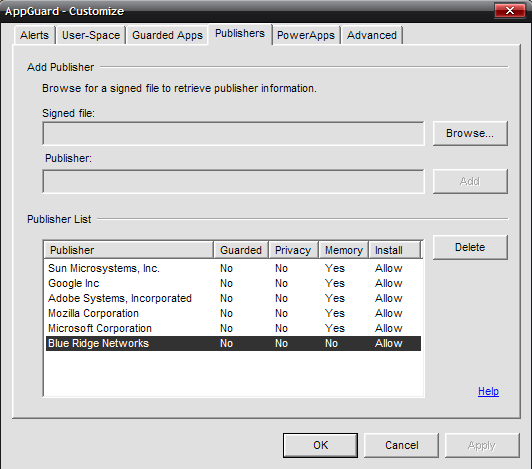Select the Microsoft Corporation row
This screenshot has width=532, height=469.
click(233, 328)
